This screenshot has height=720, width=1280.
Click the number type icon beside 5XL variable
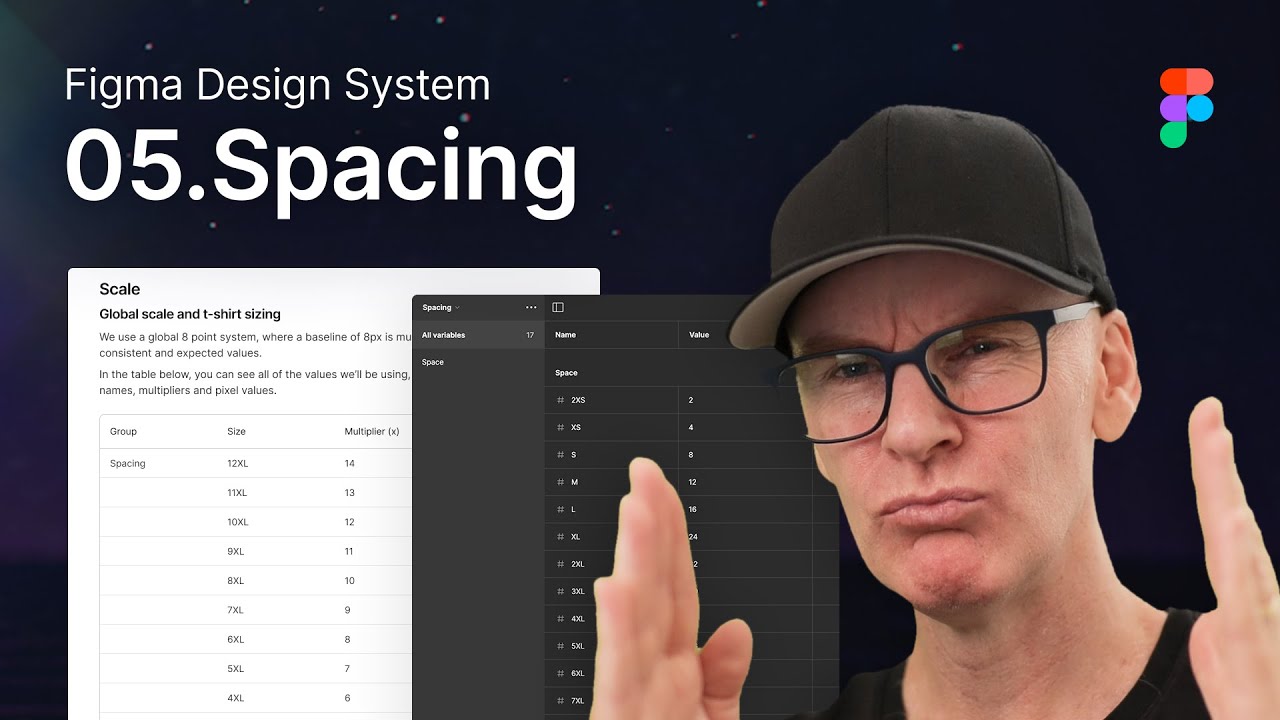pos(560,646)
